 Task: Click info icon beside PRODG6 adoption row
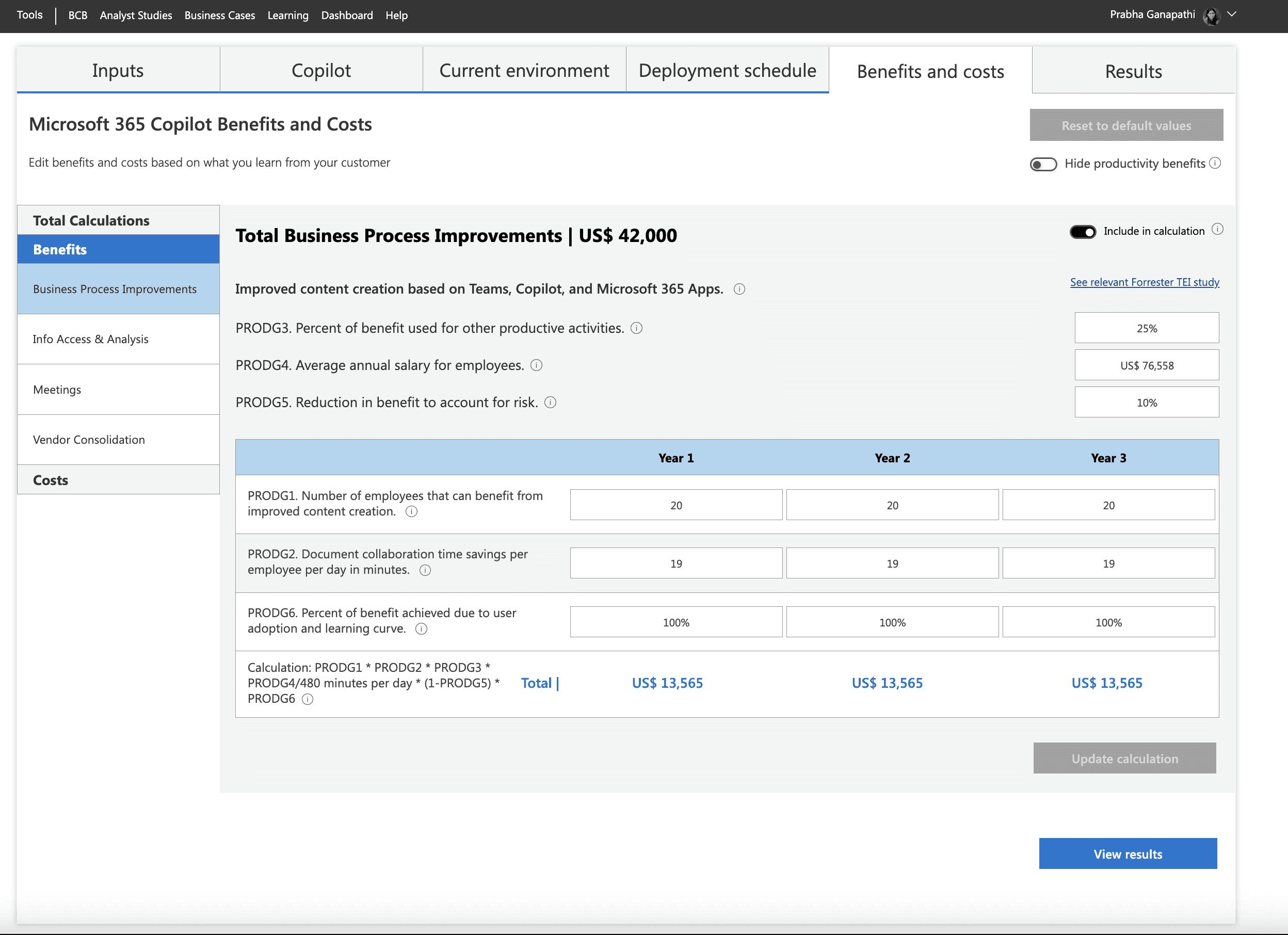[421, 628]
